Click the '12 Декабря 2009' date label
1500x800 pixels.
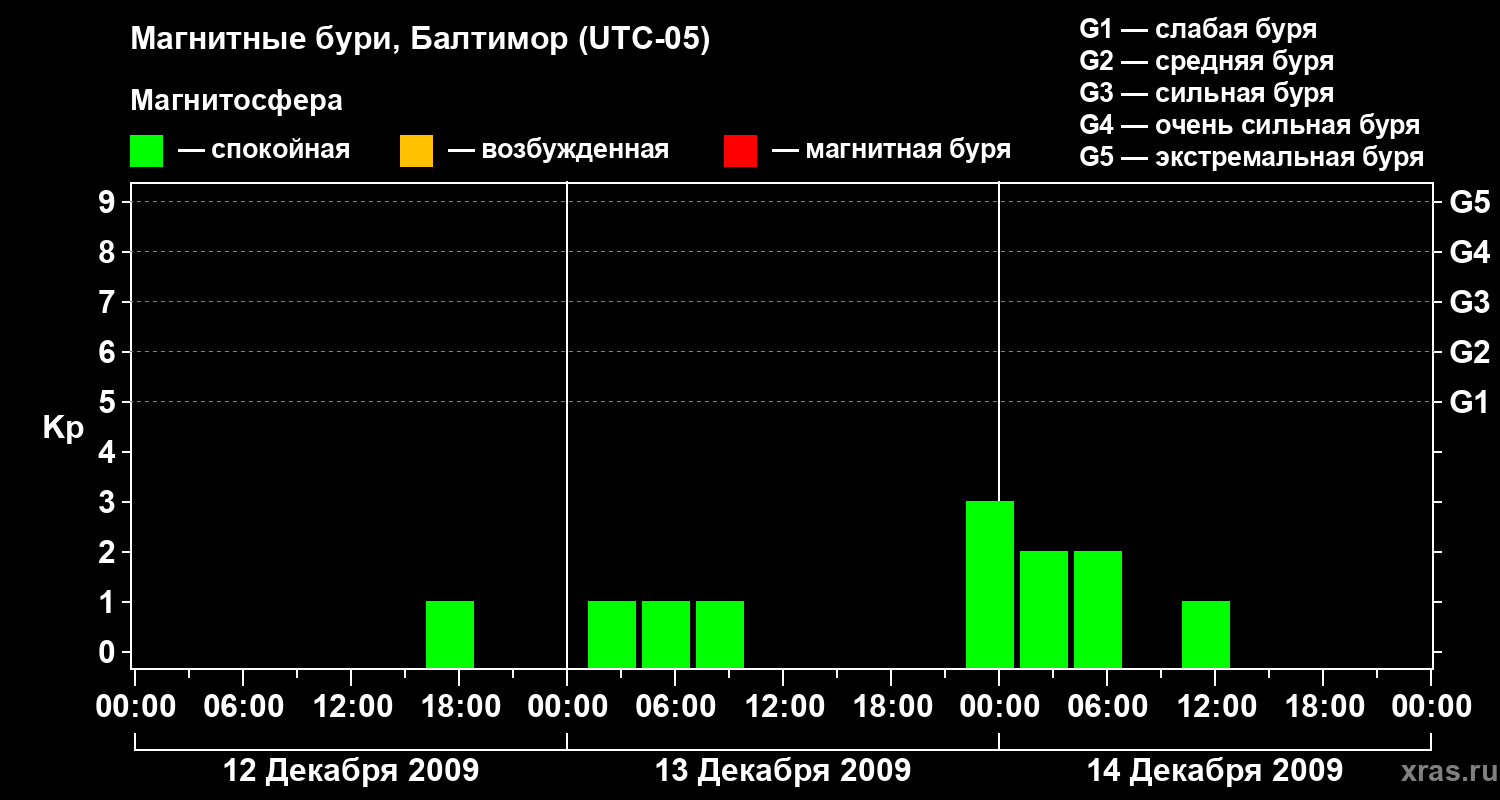(351, 771)
